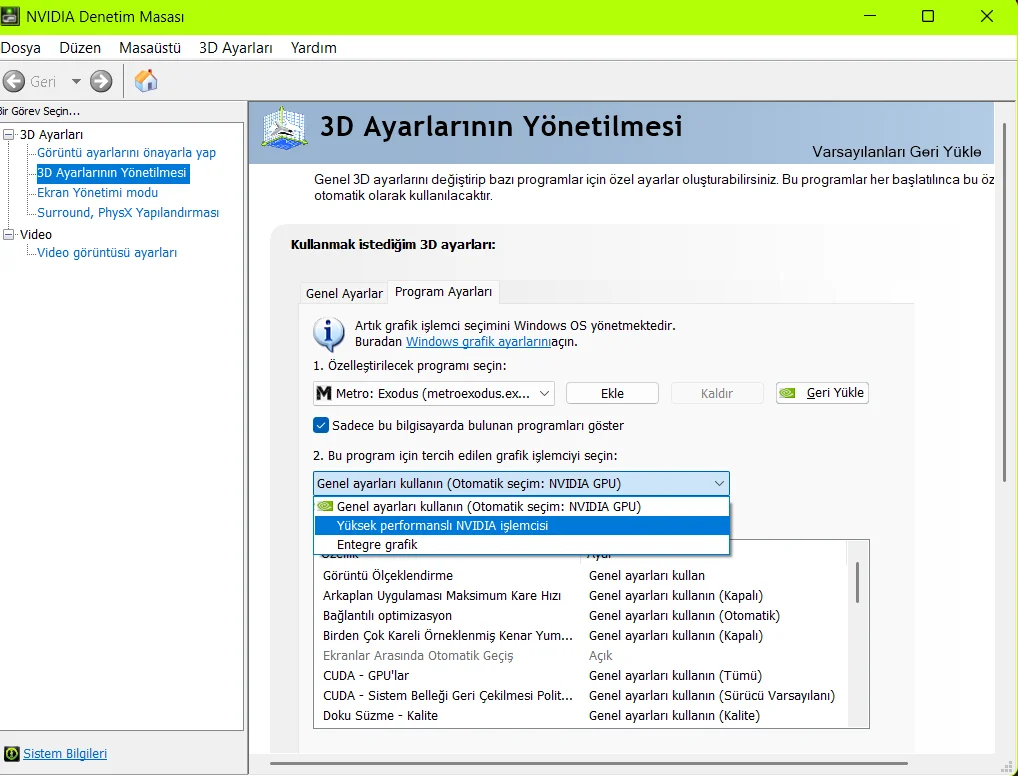Open the Düzen menu
1018x776 pixels.
click(80, 47)
